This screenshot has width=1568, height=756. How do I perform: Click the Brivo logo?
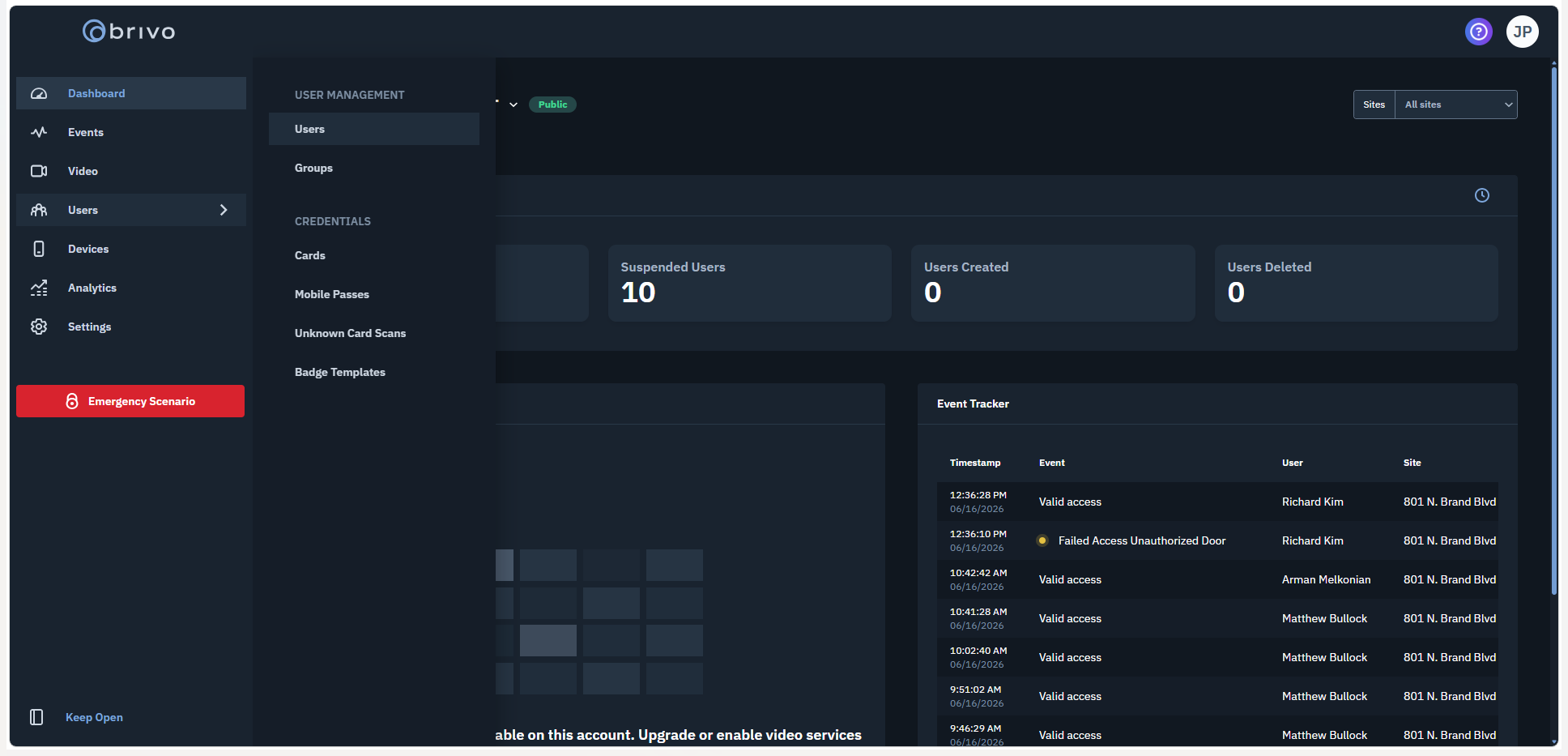point(129,32)
